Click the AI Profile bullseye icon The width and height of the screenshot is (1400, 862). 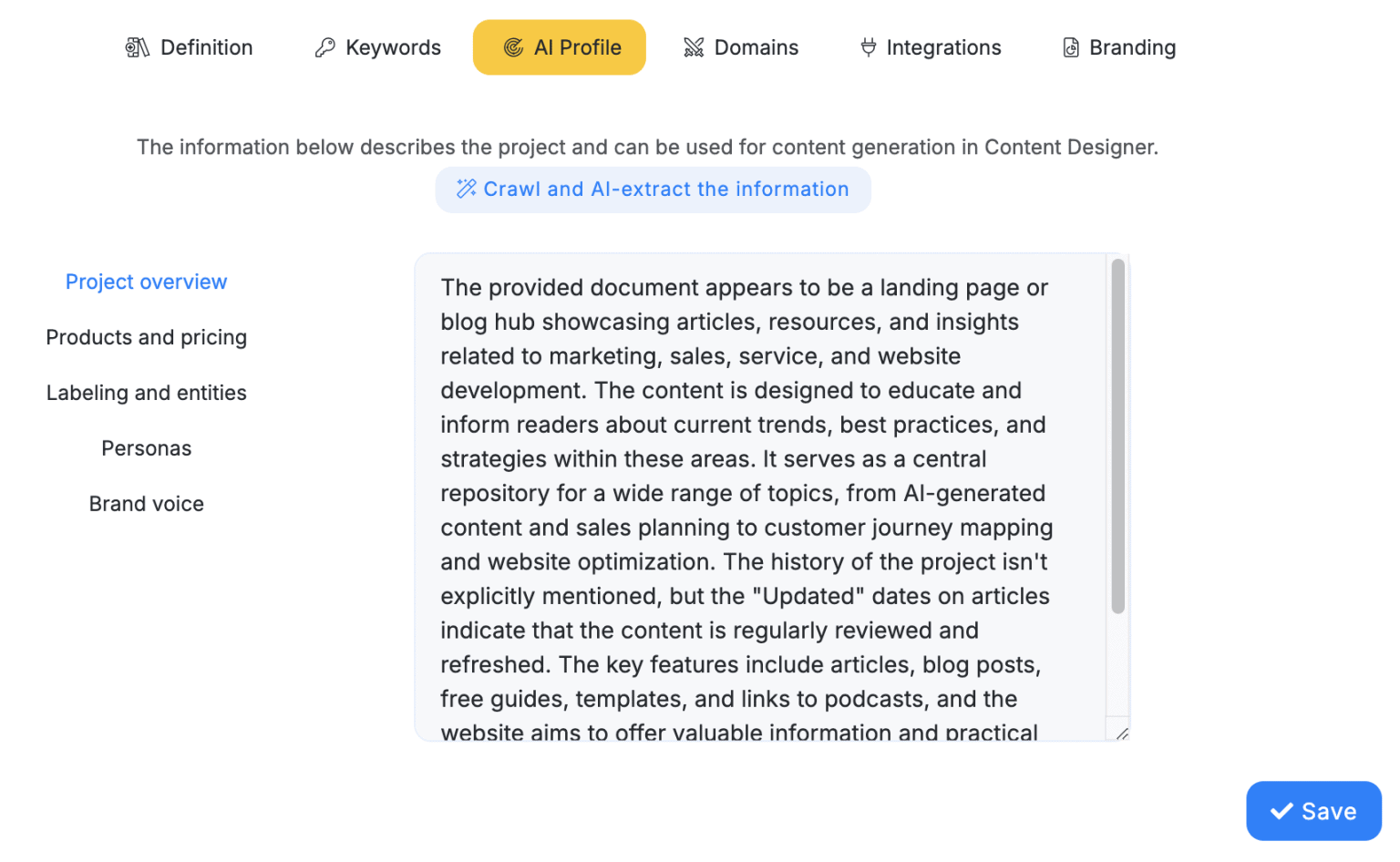point(514,46)
